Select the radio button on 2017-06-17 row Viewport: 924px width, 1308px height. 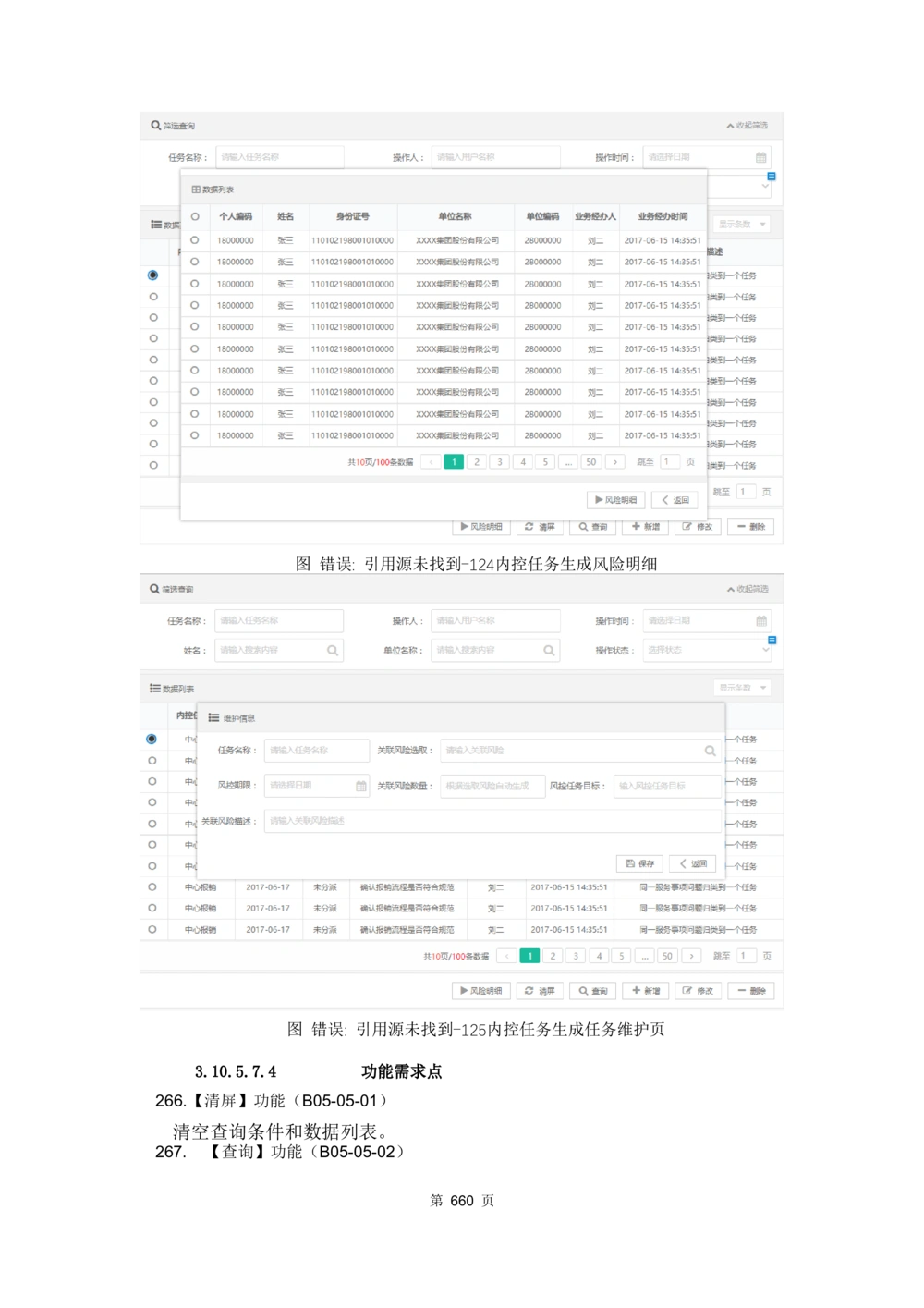click(x=152, y=886)
